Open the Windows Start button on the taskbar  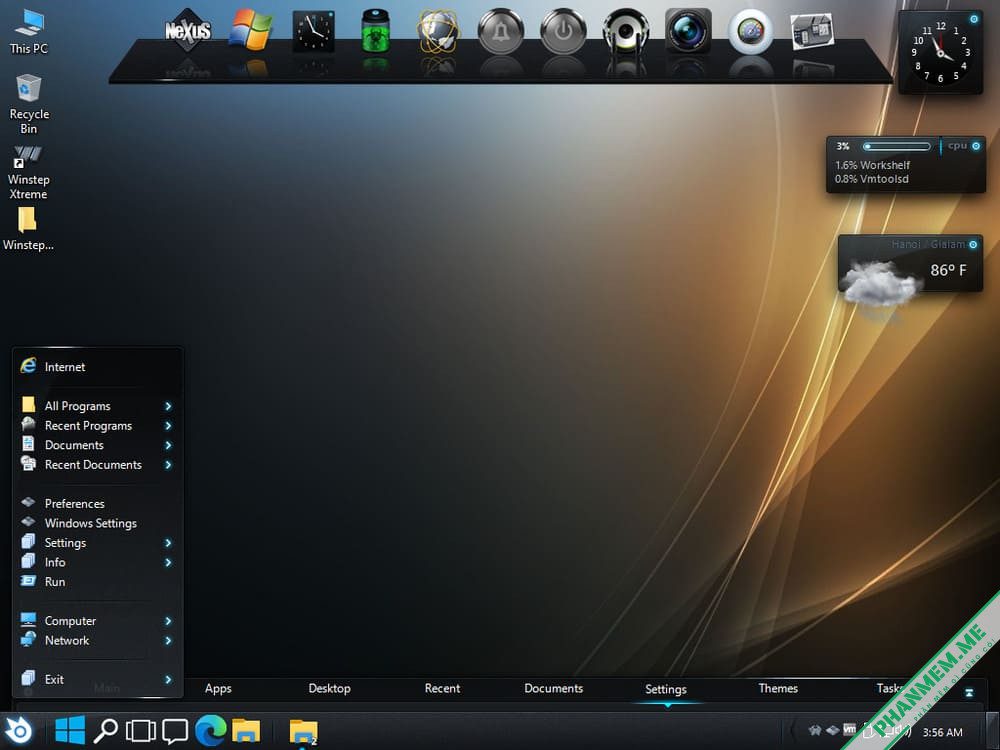pyautogui.click(x=70, y=730)
